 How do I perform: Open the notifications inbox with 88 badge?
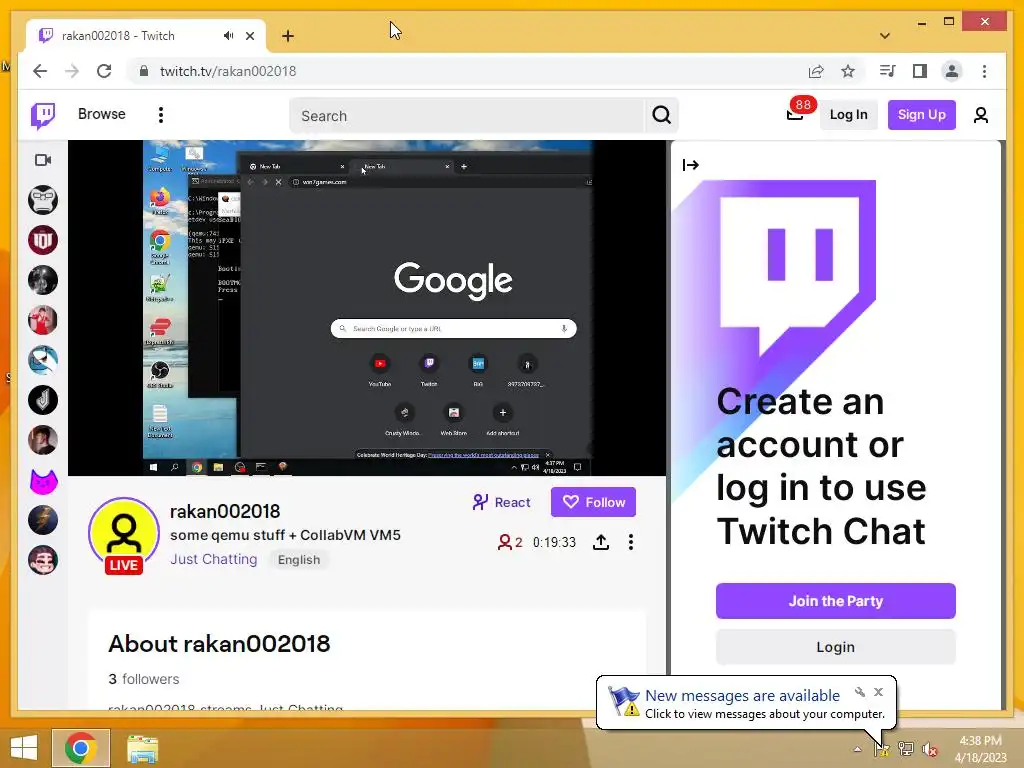coord(795,115)
